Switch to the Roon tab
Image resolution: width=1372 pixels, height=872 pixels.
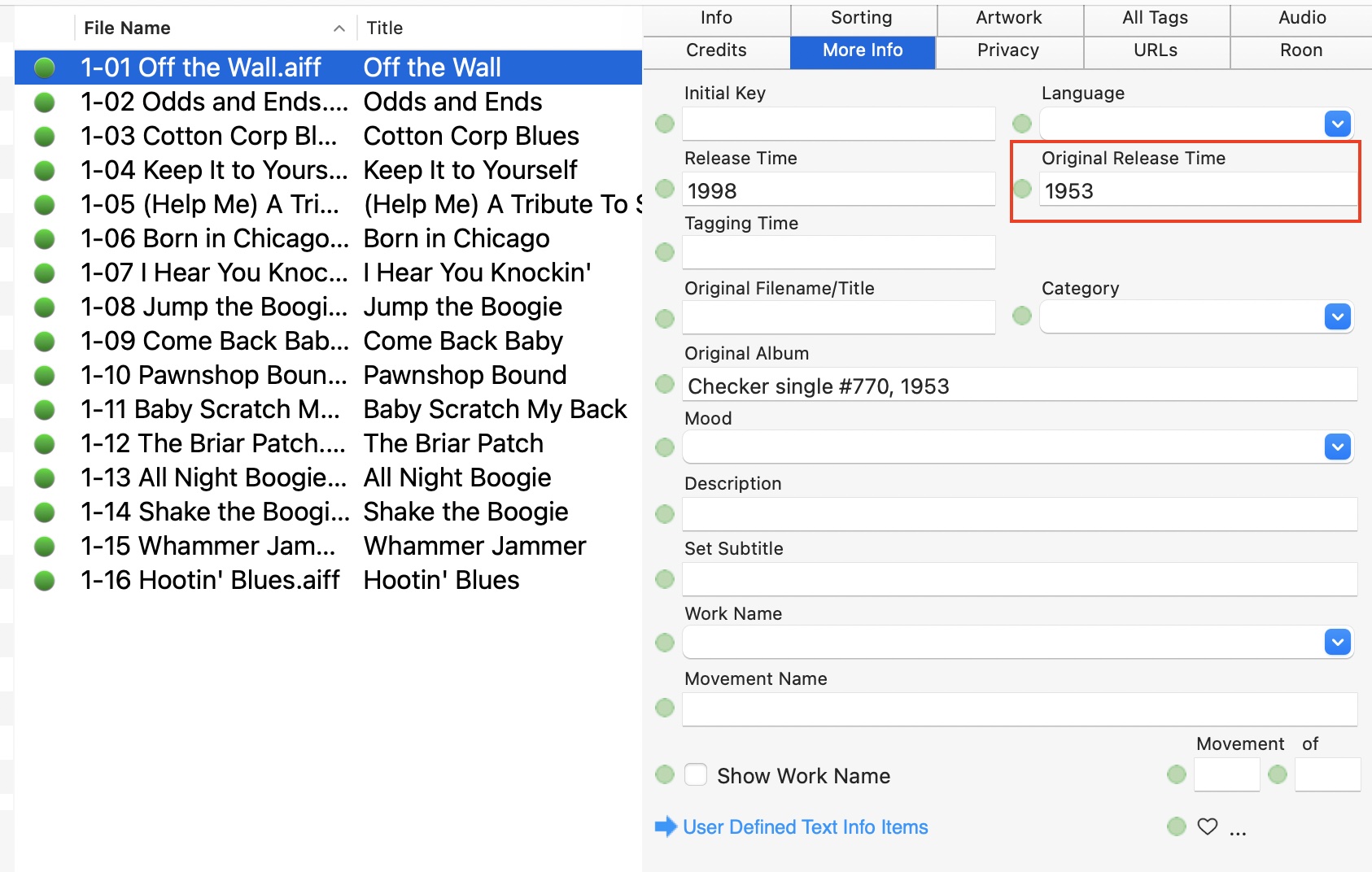pyautogui.click(x=1301, y=50)
